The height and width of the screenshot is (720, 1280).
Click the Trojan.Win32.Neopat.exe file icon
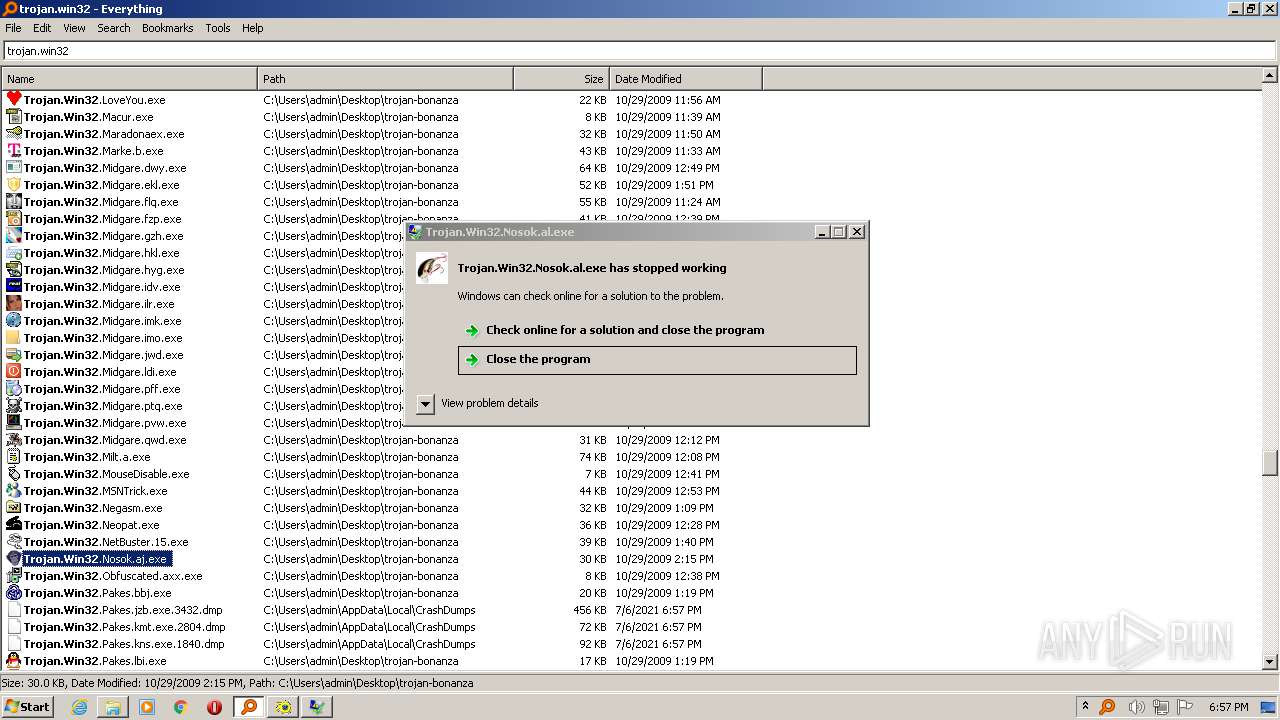13,524
